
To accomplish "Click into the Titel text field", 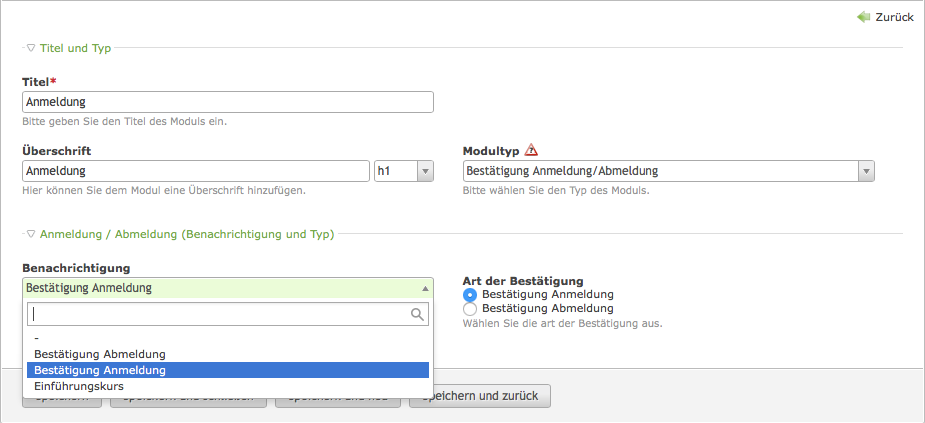I will click(x=227, y=102).
